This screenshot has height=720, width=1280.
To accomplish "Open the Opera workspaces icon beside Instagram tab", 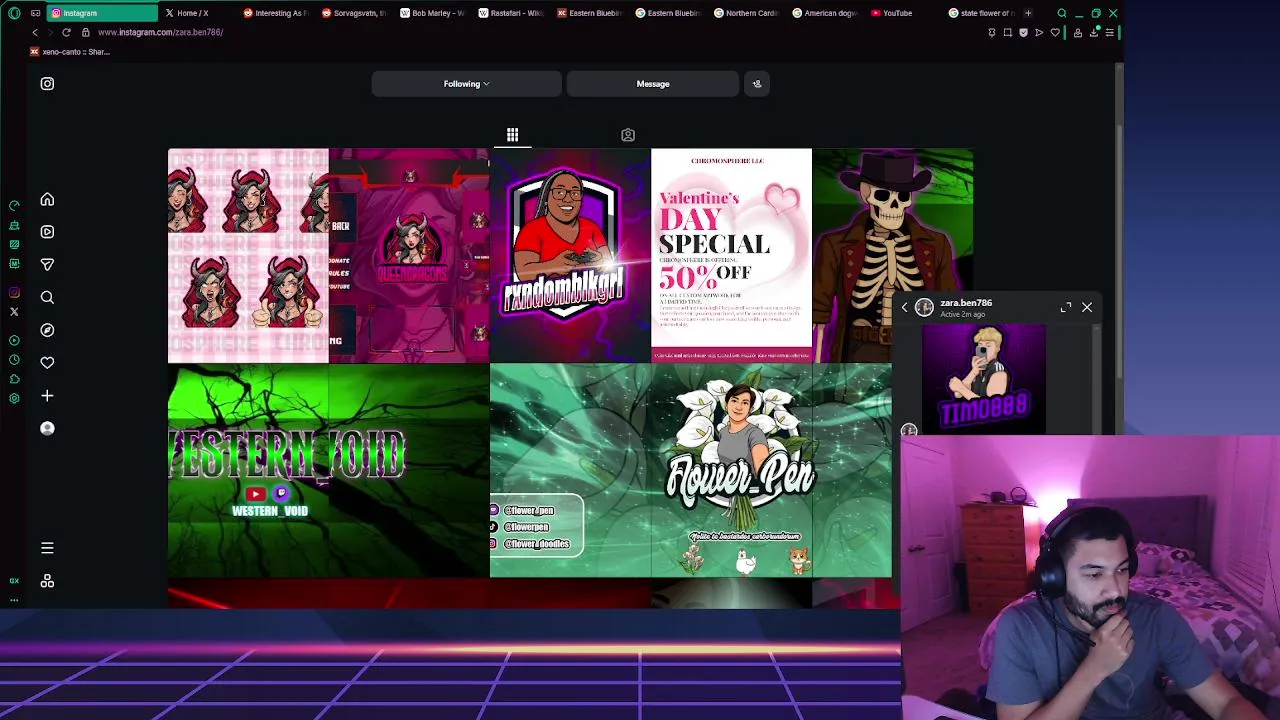I will pyautogui.click(x=35, y=13).
